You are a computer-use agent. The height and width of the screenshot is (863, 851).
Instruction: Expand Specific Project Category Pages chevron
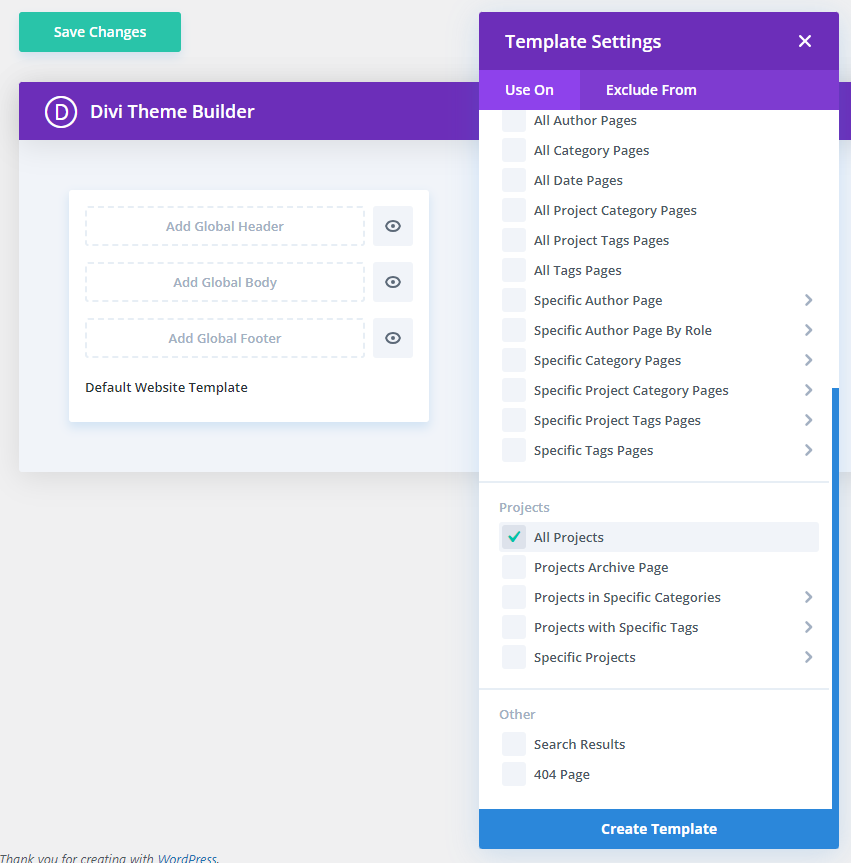(x=808, y=390)
